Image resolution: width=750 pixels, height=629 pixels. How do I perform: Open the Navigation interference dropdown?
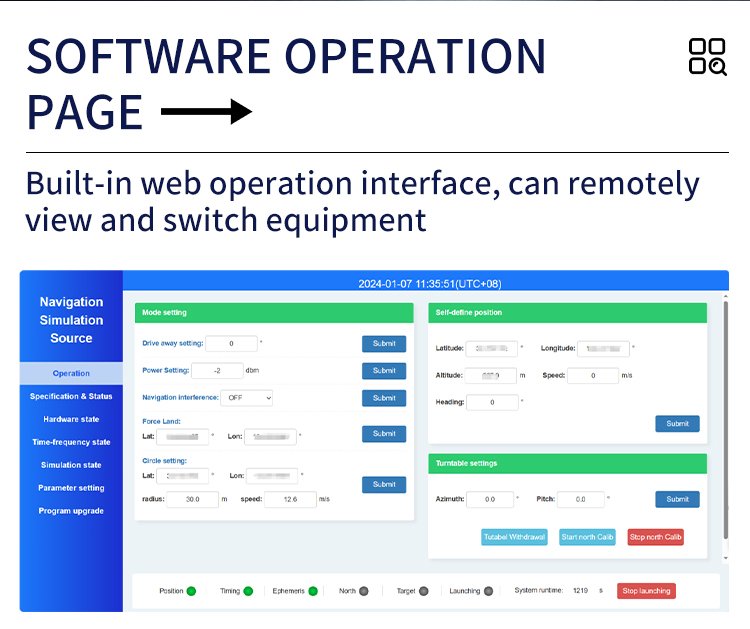pyautogui.click(x=247, y=398)
